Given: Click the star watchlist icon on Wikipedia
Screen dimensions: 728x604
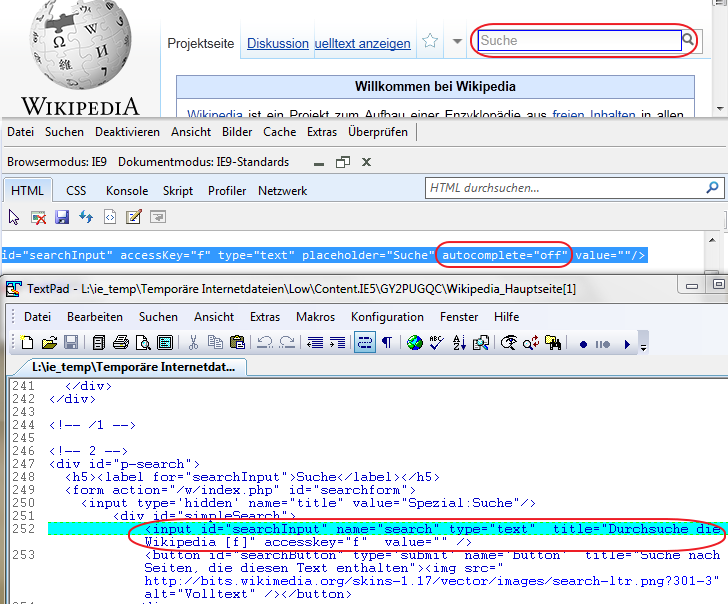Looking at the screenshot, I should (430, 41).
